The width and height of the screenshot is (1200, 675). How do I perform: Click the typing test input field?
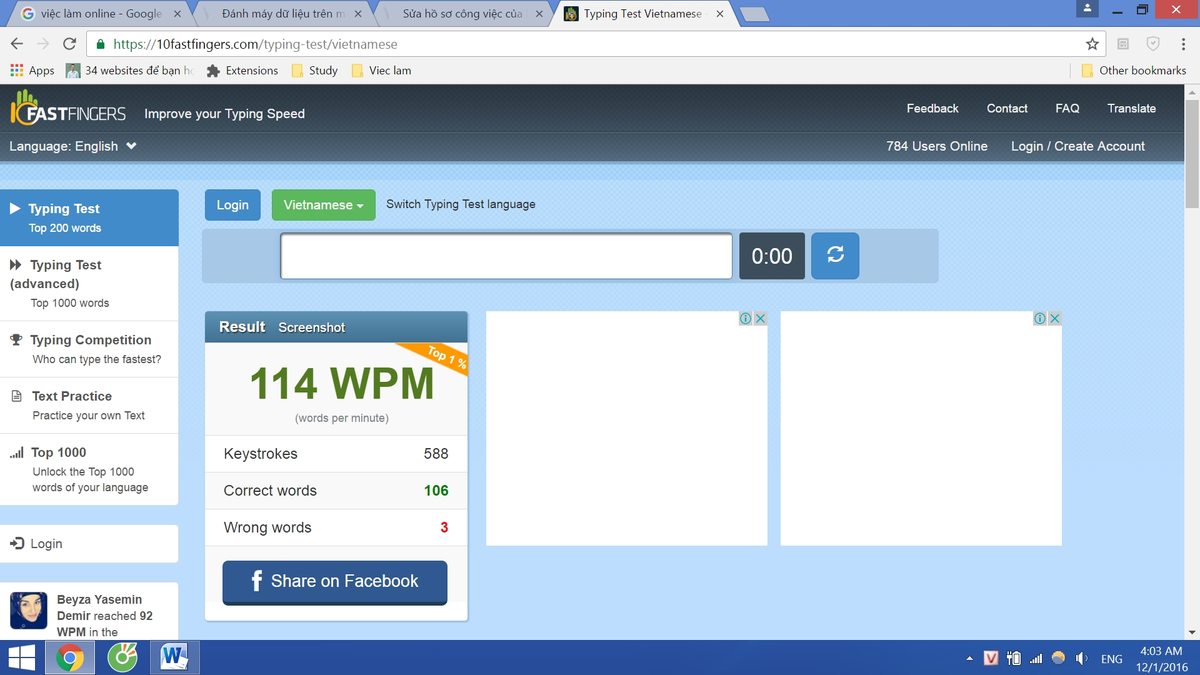coord(506,256)
